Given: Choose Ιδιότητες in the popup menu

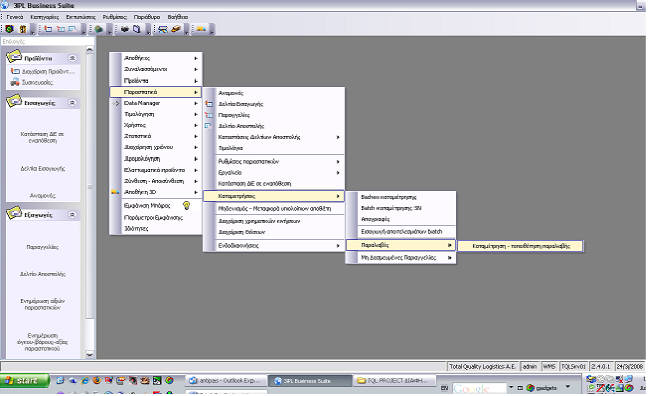Looking at the screenshot, I should click(156, 228).
